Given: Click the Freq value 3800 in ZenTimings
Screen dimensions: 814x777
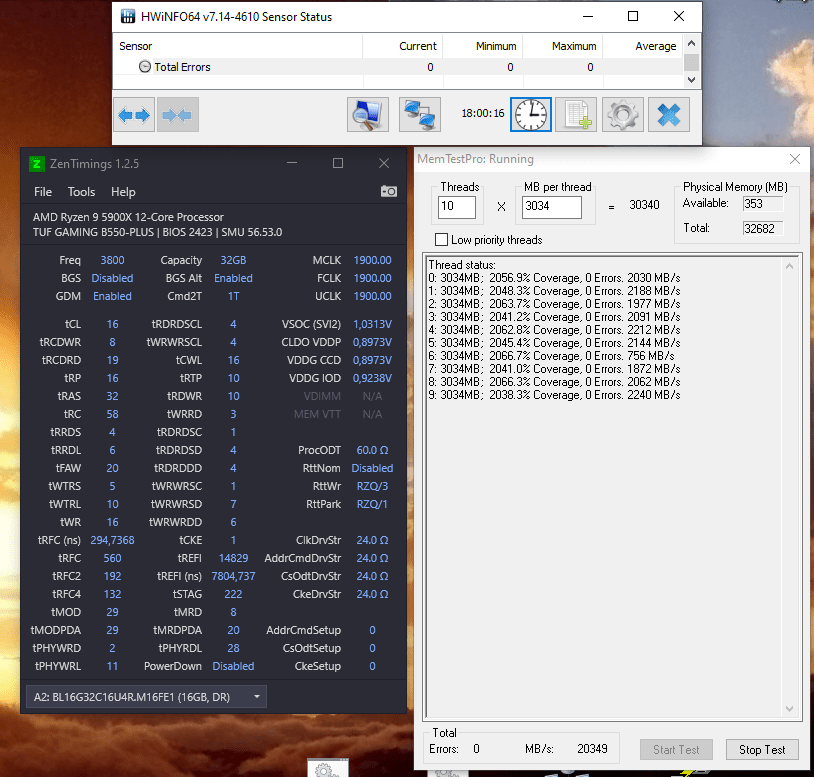Looking at the screenshot, I should pos(112,260).
